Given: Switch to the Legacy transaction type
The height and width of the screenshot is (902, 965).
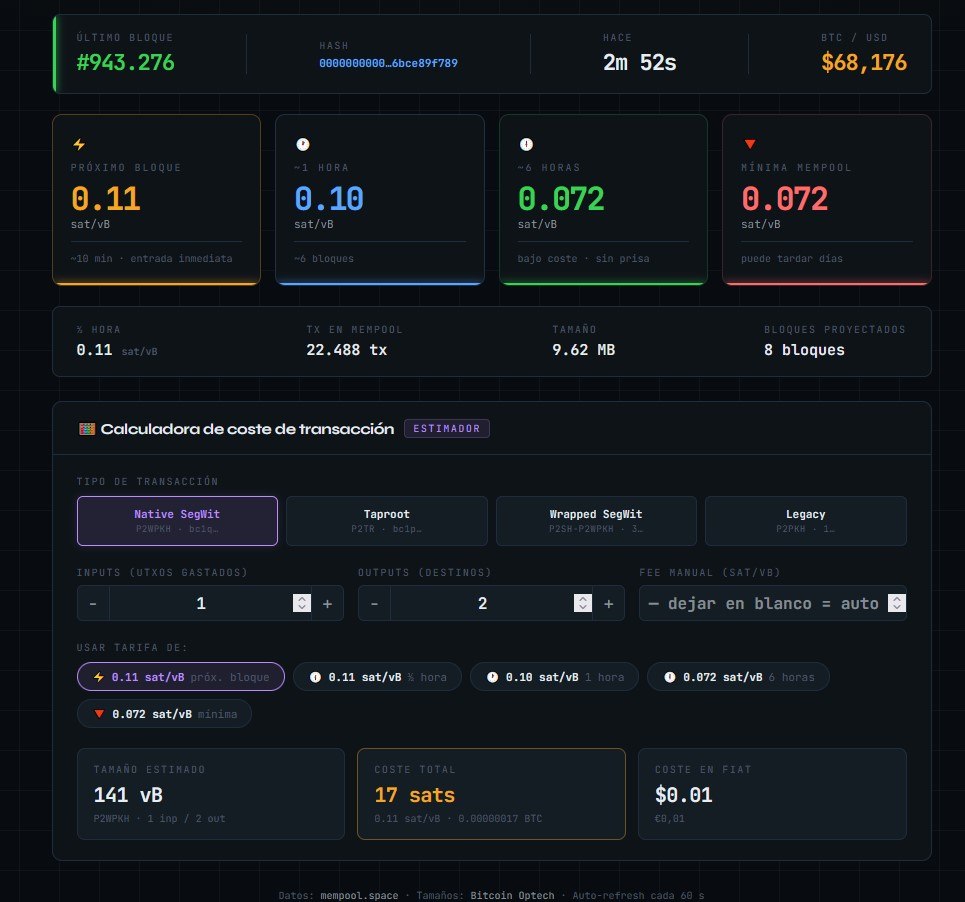Looking at the screenshot, I should [x=805, y=521].
